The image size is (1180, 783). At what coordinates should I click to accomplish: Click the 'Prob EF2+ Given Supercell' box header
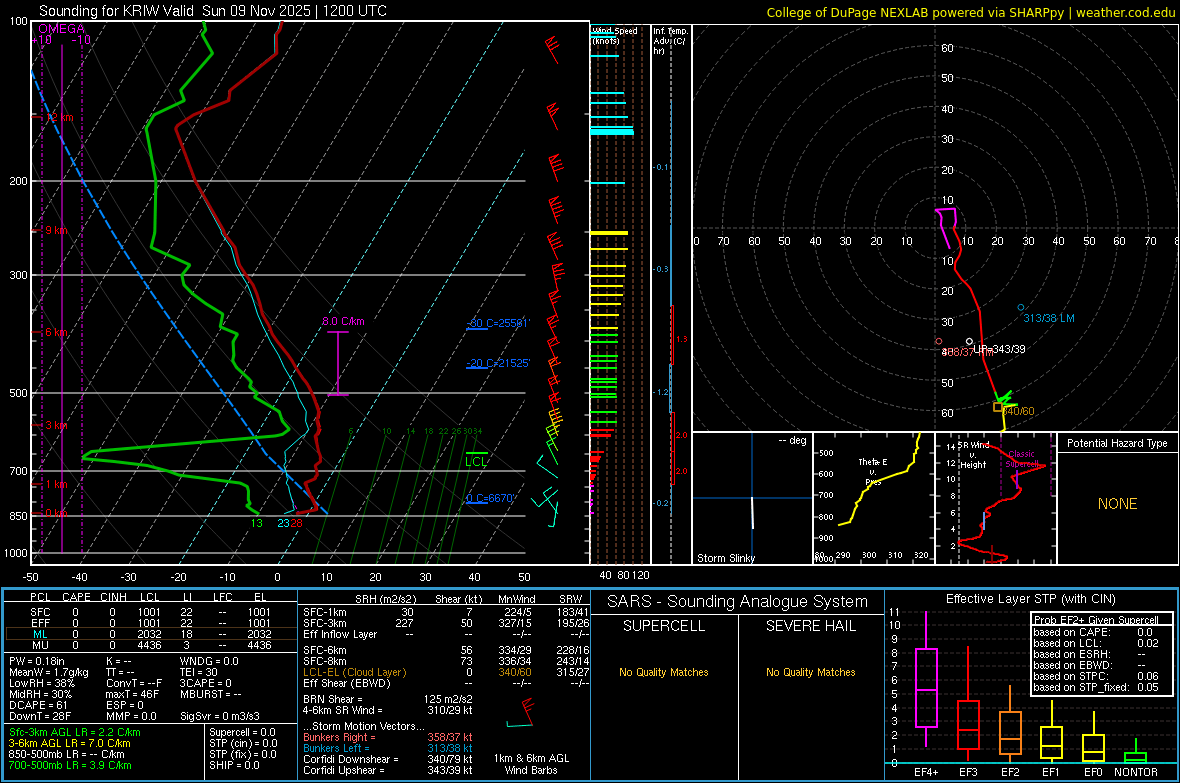(x=1096, y=620)
